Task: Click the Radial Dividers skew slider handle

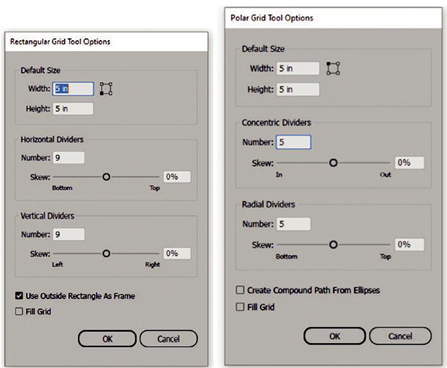Action: (333, 245)
